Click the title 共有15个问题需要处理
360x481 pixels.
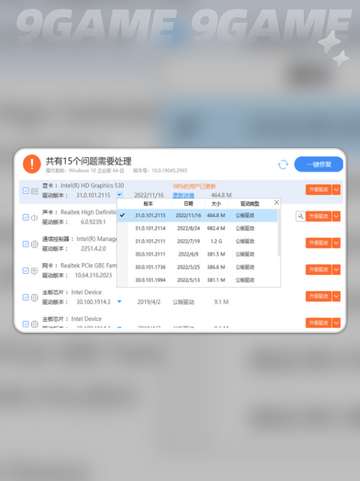88,161
